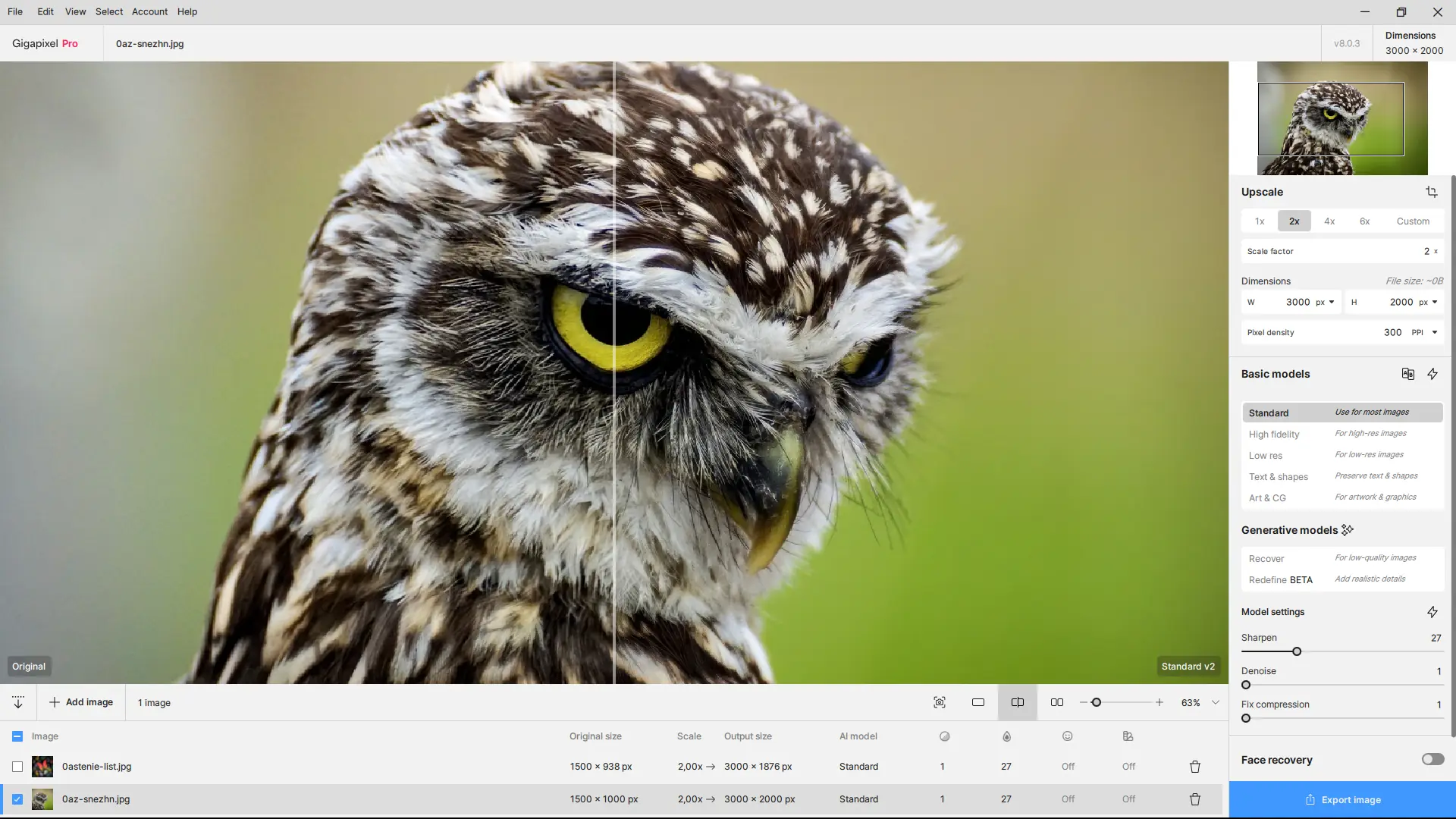Click the Export image button
1456x819 pixels.
[1342, 799]
